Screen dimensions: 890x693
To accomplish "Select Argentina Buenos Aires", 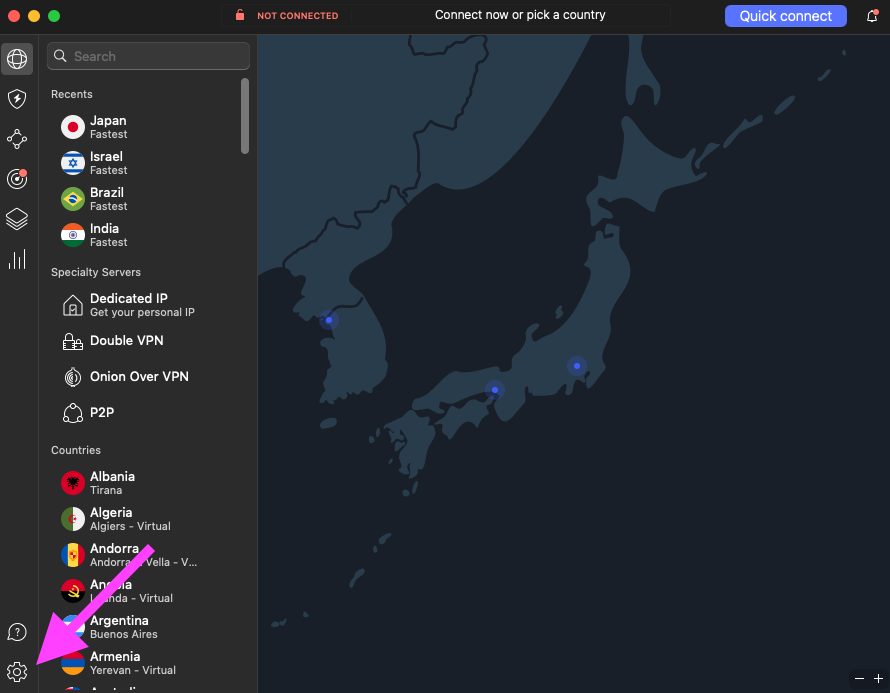I will click(146, 627).
